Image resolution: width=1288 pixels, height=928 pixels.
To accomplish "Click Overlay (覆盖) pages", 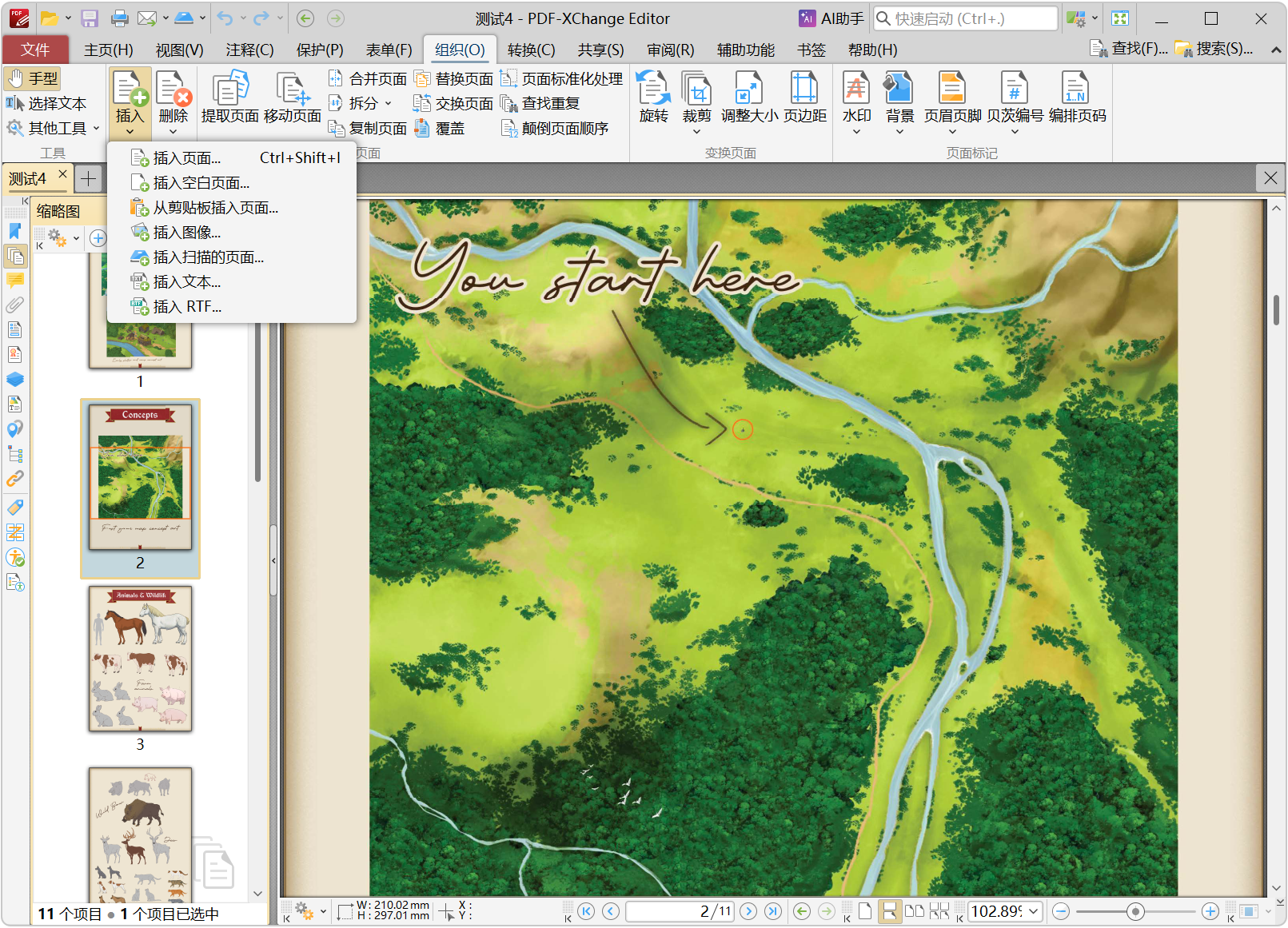I will pyautogui.click(x=440, y=129).
